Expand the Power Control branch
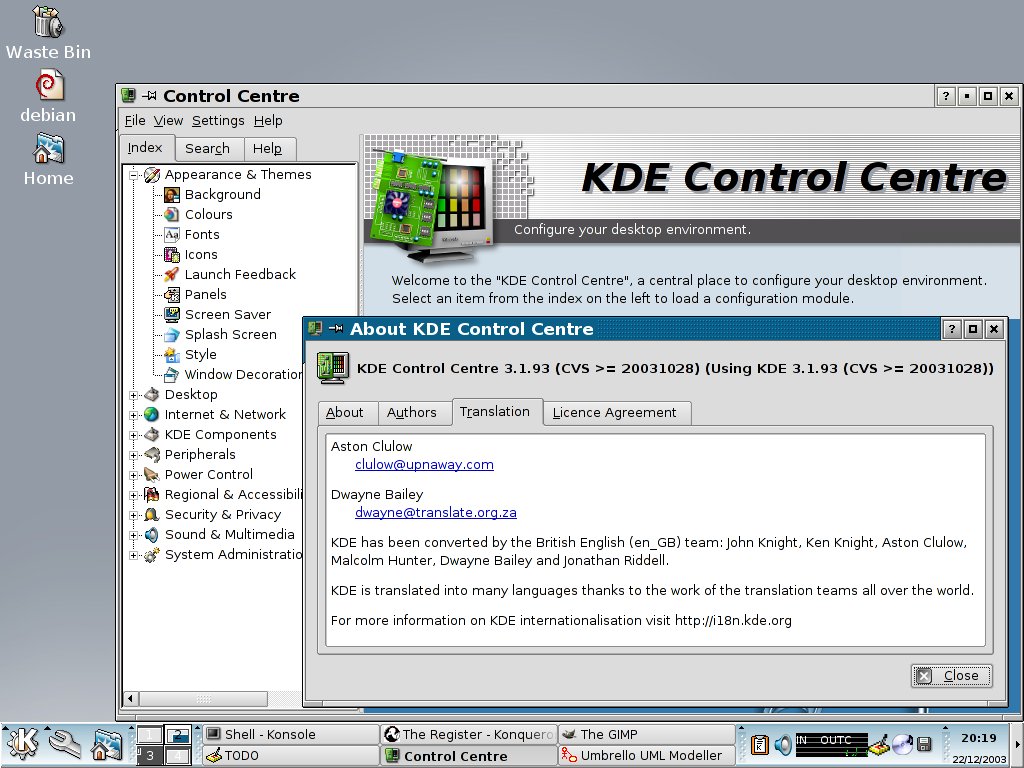 point(133,475)
